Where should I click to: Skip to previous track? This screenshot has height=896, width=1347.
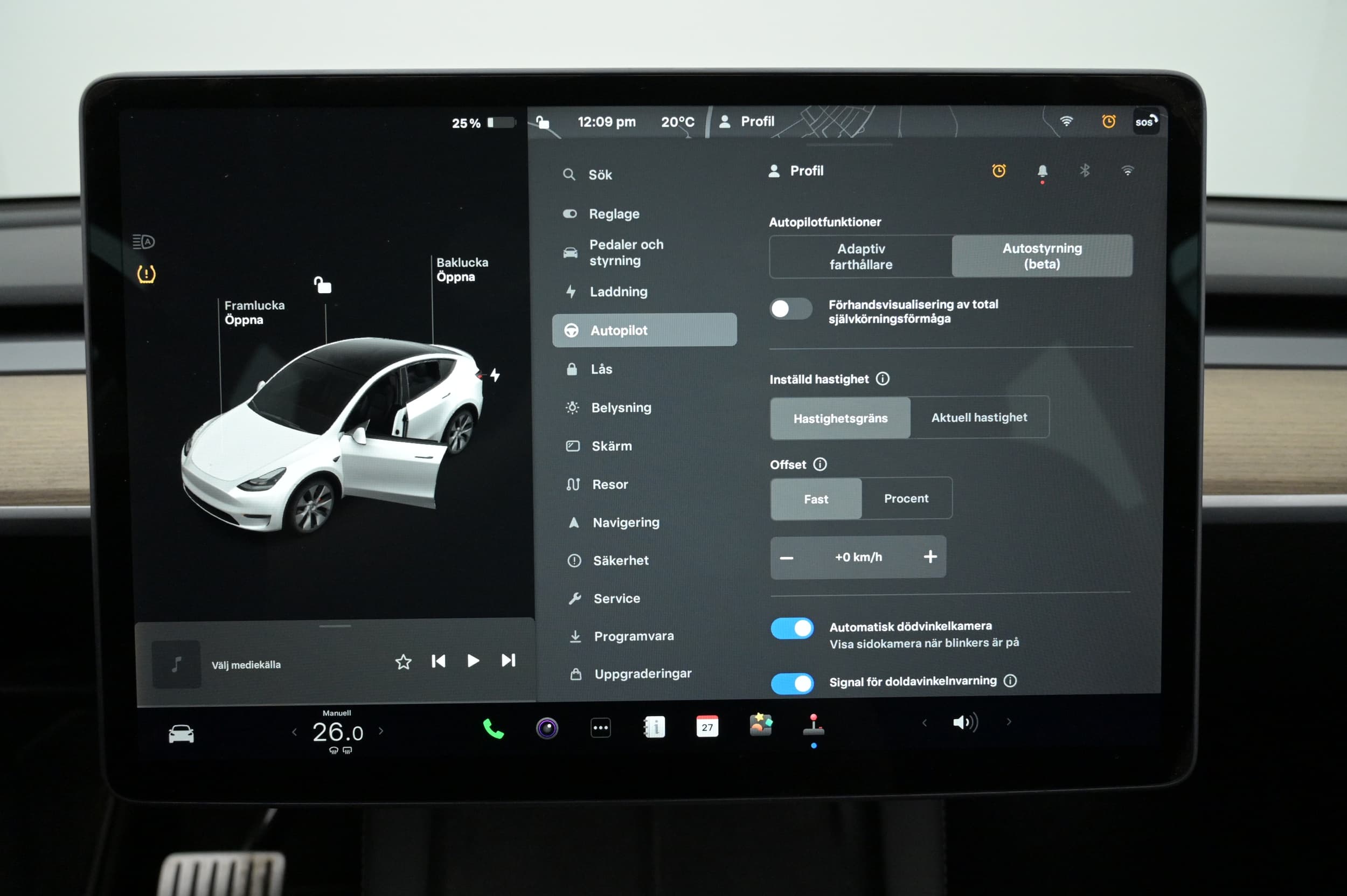439,661
